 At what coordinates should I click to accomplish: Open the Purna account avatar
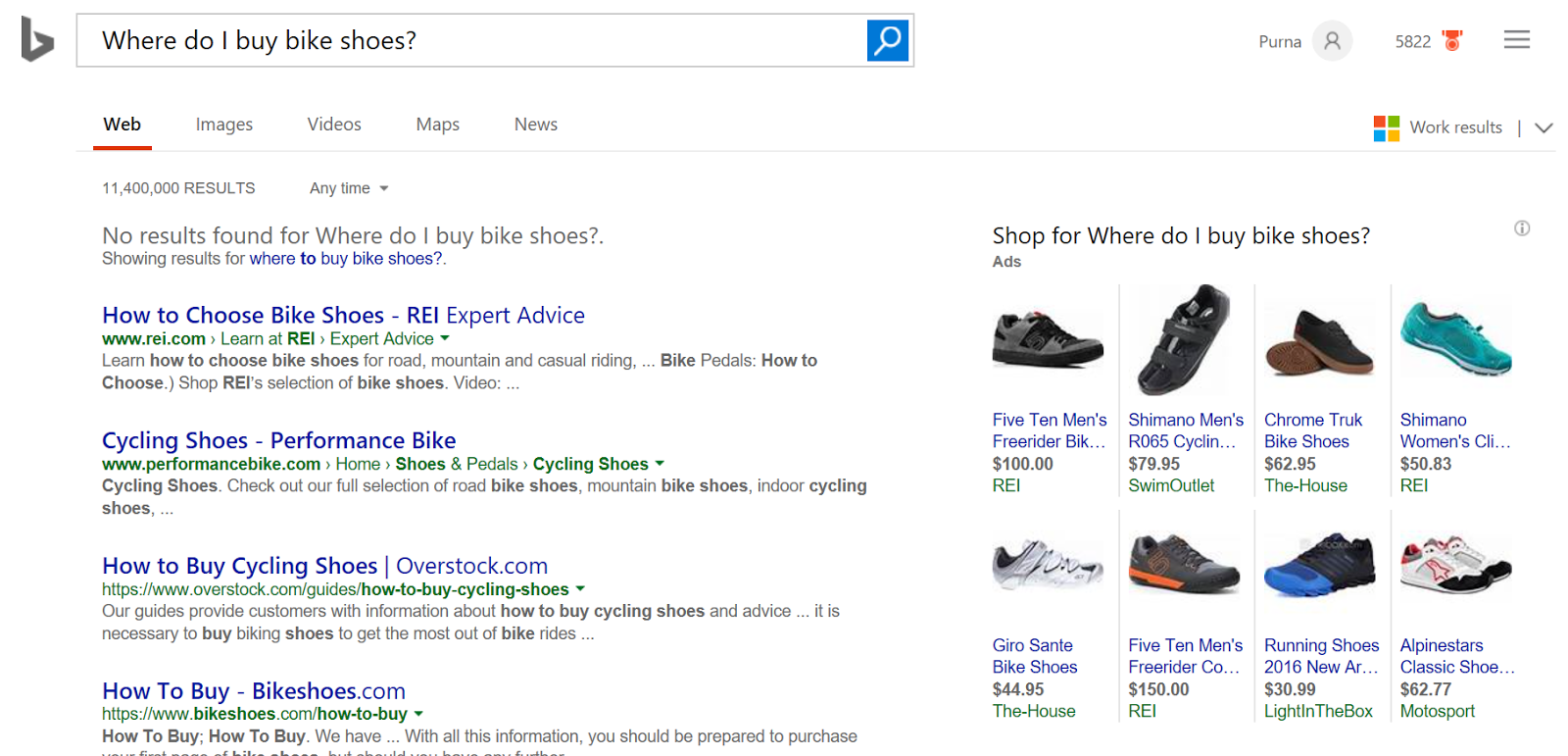click(x=1332, y=41)
